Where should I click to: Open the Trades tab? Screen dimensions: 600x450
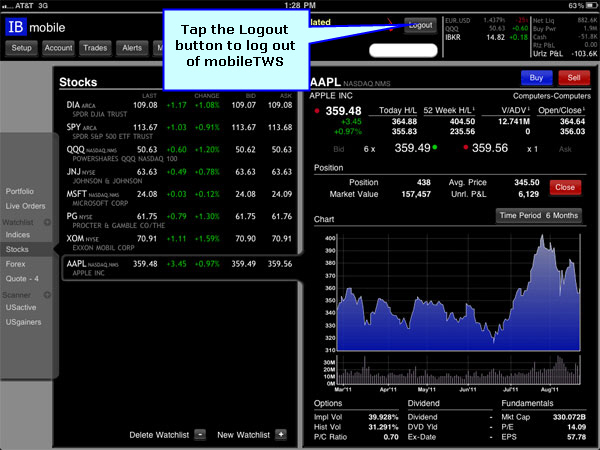[96, 48]
